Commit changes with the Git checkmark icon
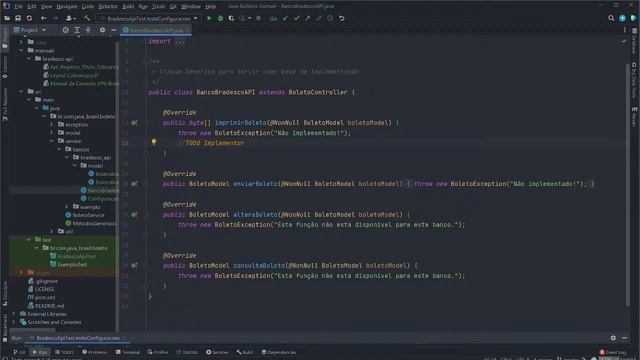This screenshot has height=360, width=640. (x=297, y=18)
